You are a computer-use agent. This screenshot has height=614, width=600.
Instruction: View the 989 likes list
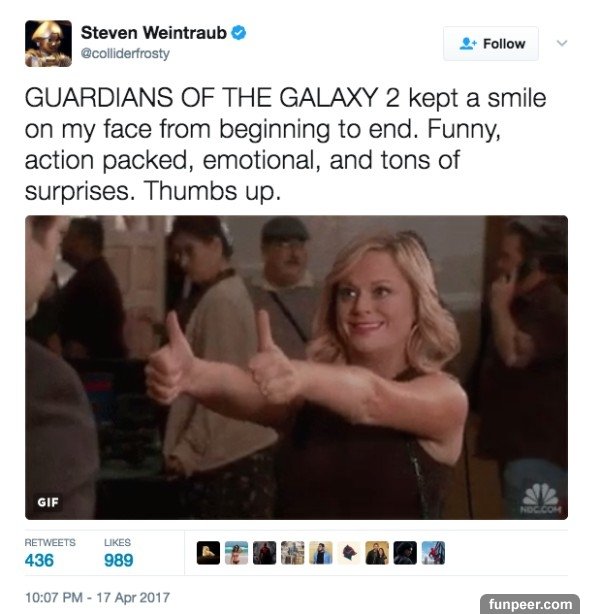[118, 553]
